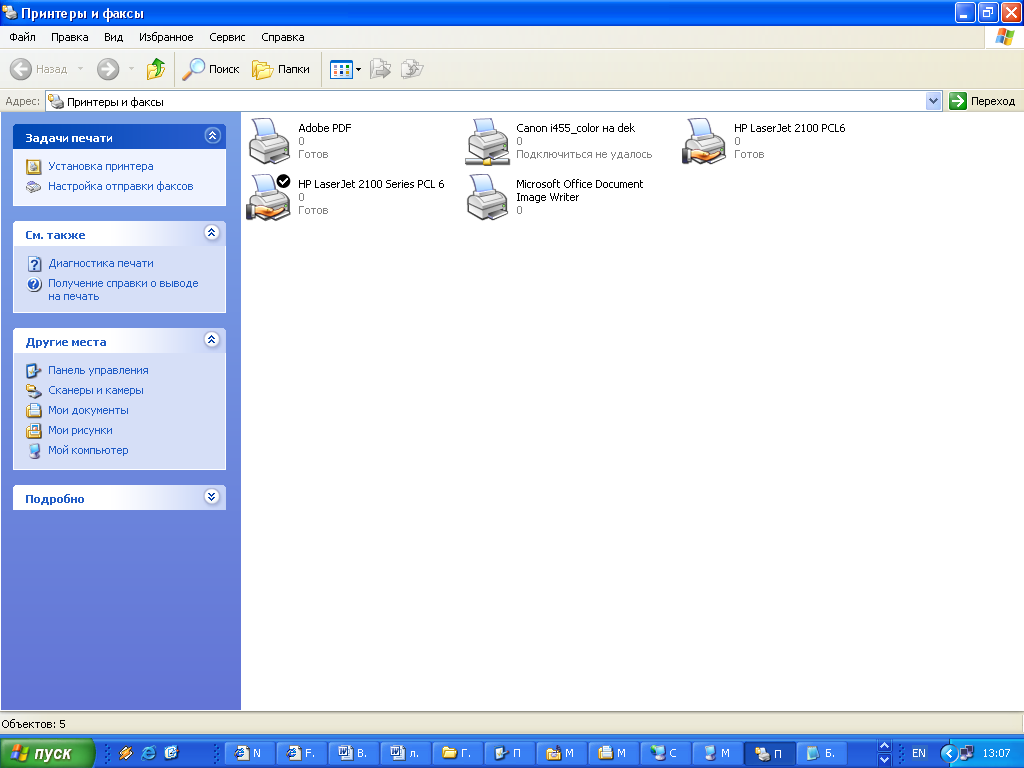
Task: Click the print troubleshooter question-mark icon
Action: tap(35, 264)
